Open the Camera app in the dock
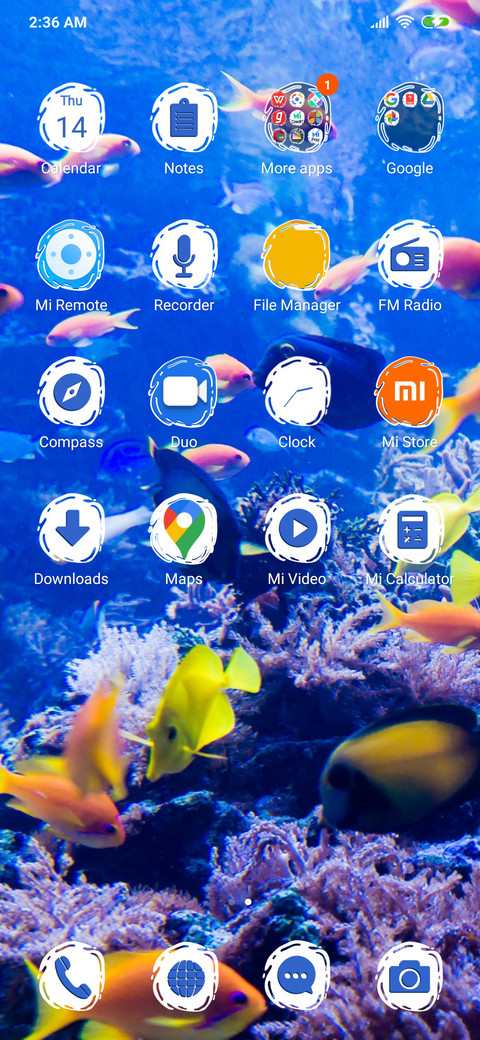Screen dimensions: 480x1040 [x=409, y=977]
